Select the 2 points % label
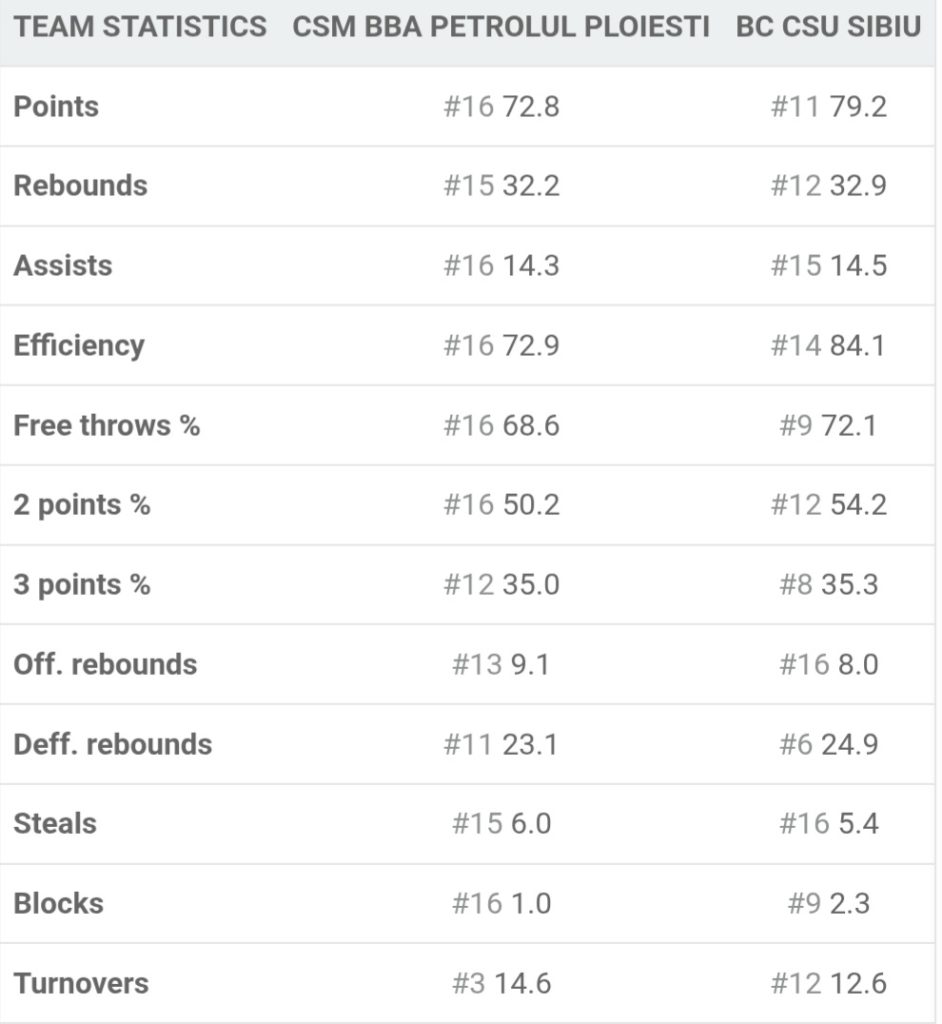The width and height of the screenshot is (942, 1024). click(82, 505)
